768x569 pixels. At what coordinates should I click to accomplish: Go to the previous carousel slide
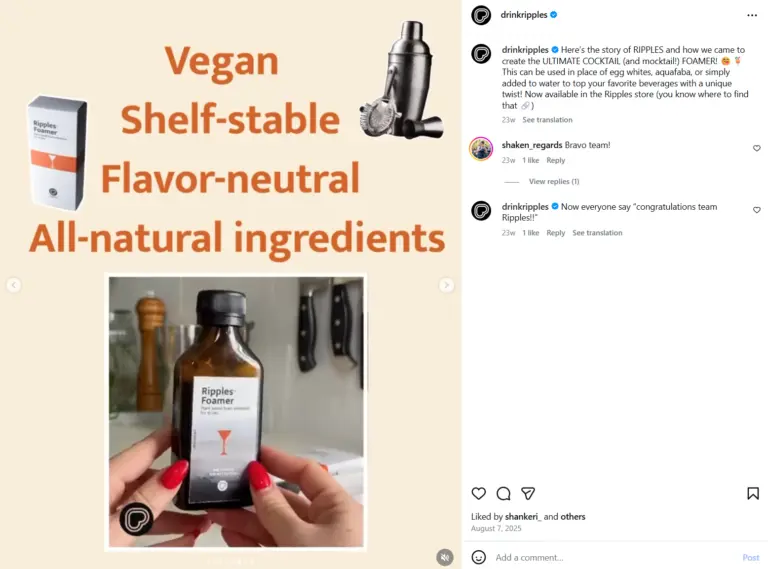click(x=14, y=285)
